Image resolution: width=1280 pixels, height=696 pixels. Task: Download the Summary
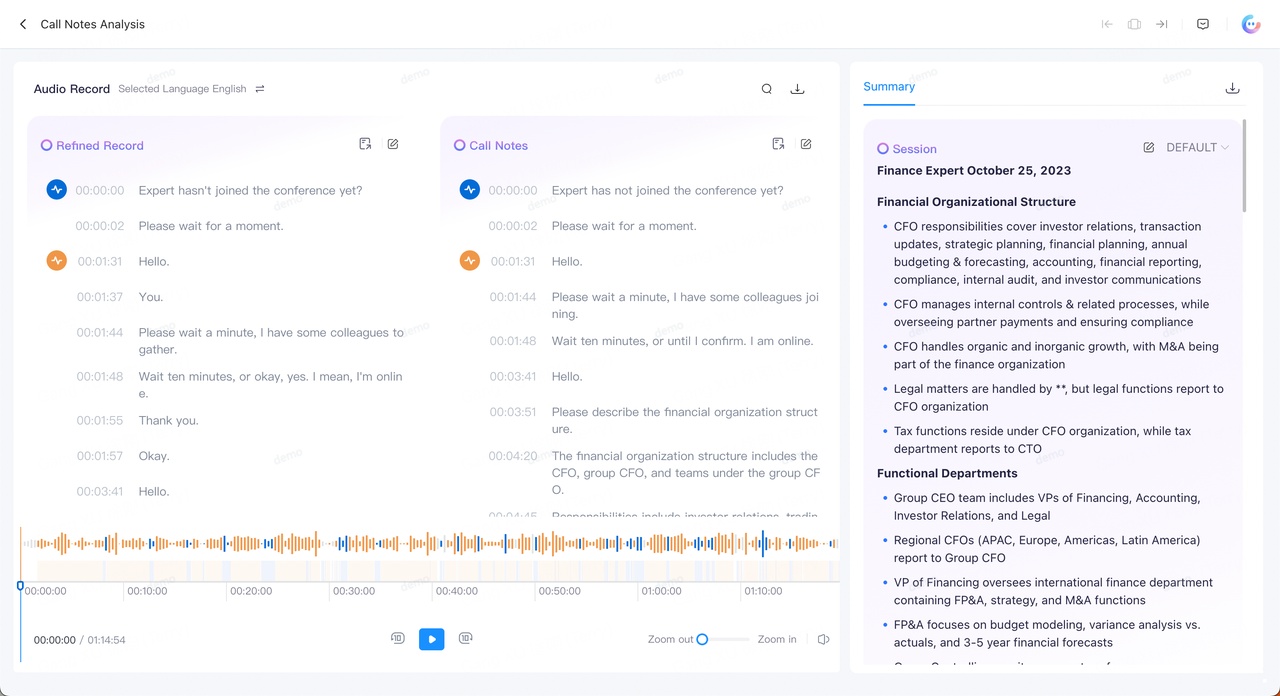(1232, 88)
